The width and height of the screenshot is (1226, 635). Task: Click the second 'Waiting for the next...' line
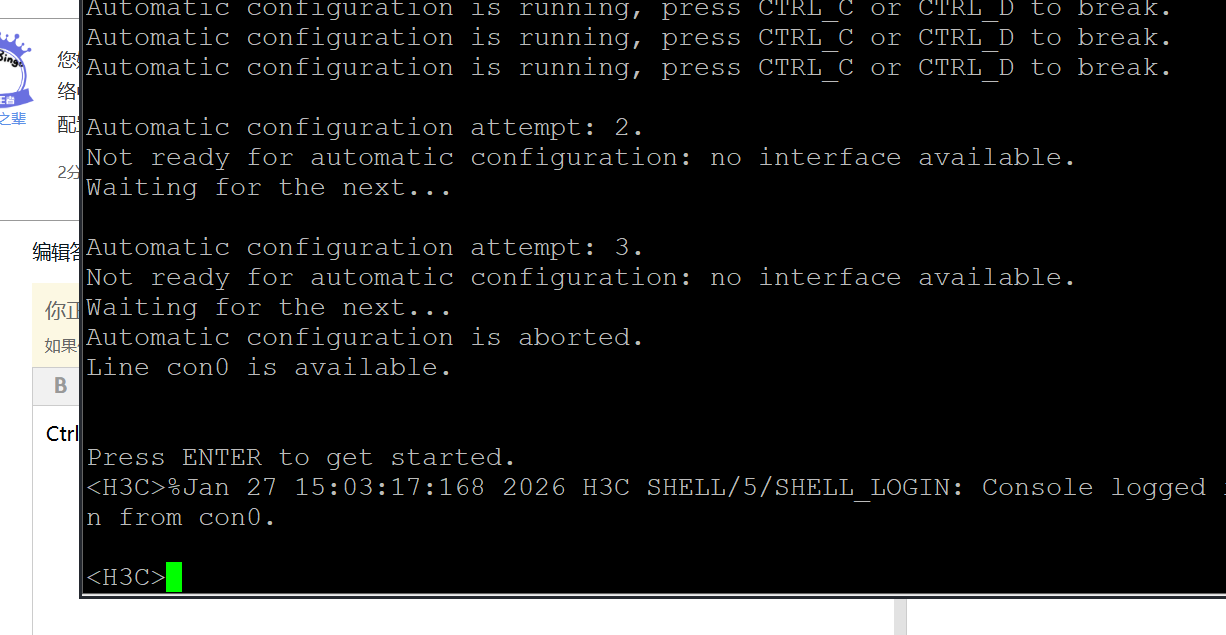pos(269,308)
